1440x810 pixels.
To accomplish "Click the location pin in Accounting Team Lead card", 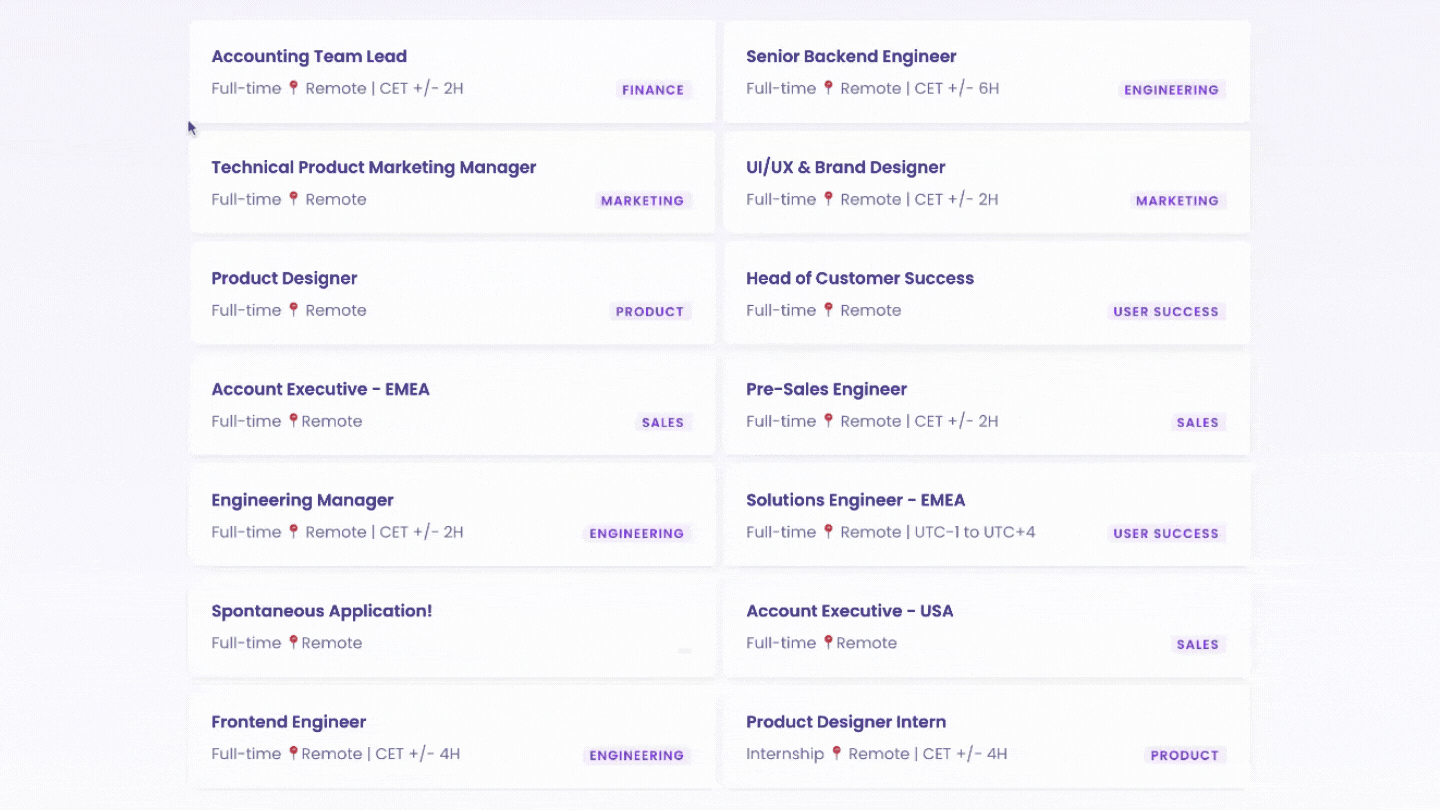I will 293,88.
